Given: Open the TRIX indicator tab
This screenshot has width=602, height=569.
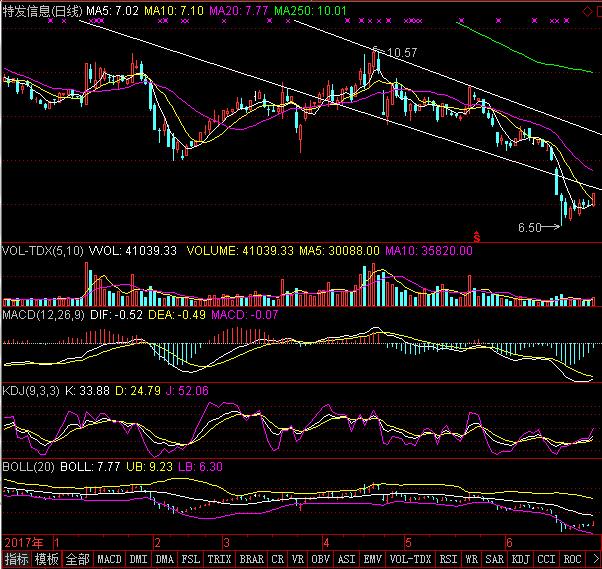Looking at the screenshot, I should (219, 559).
